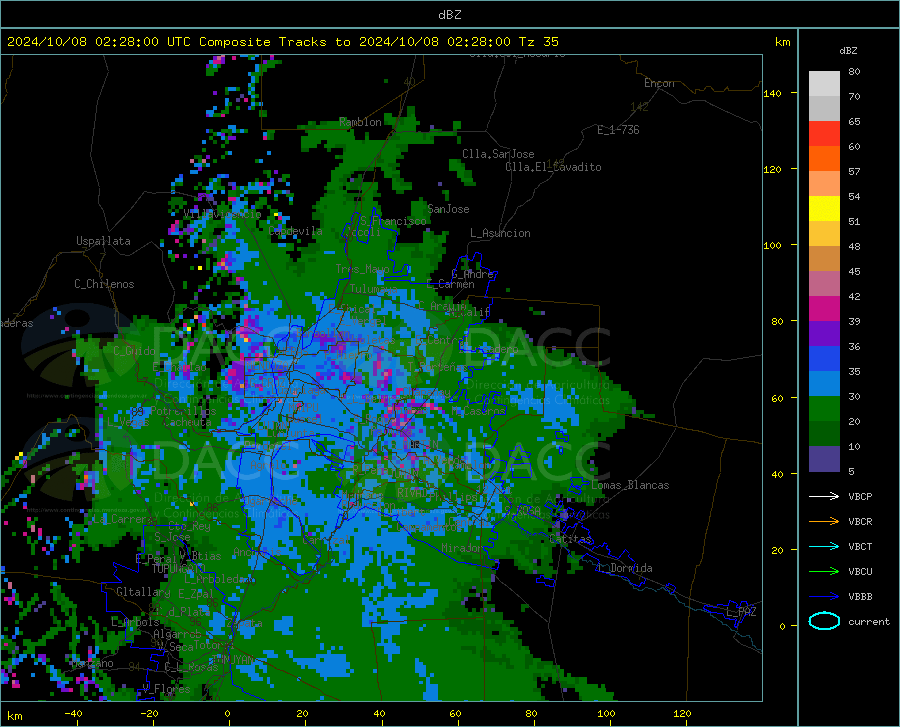Click the green VBCU arrow in legend
Image resolution: width=900 pixels, height=727 pixels.
click(824, 571)
